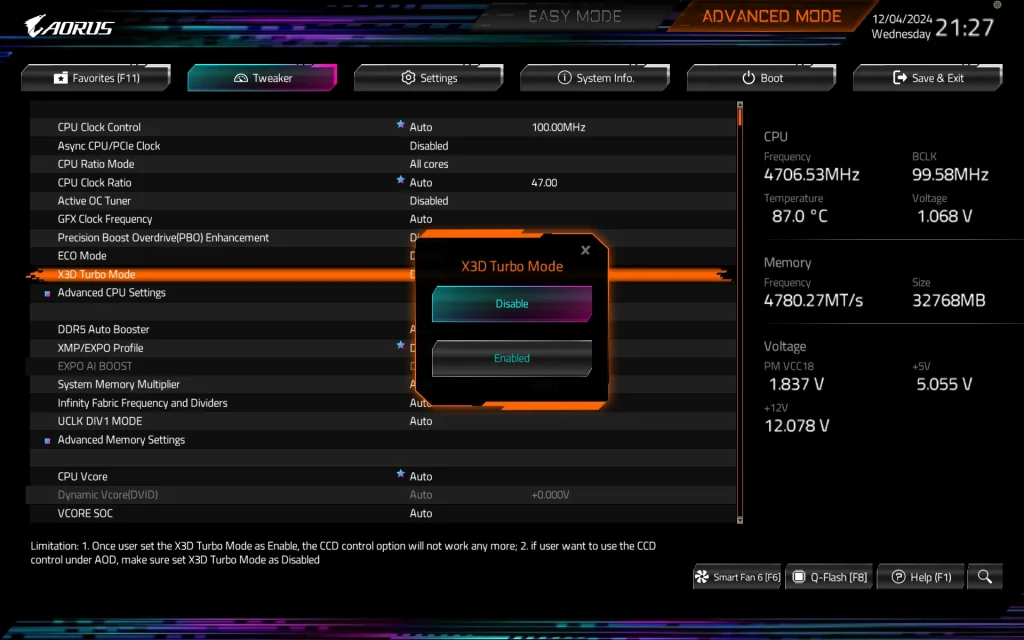Screen dimensions: 1024x640
Task: Open the Boot tab
Action: pos(760,77)
